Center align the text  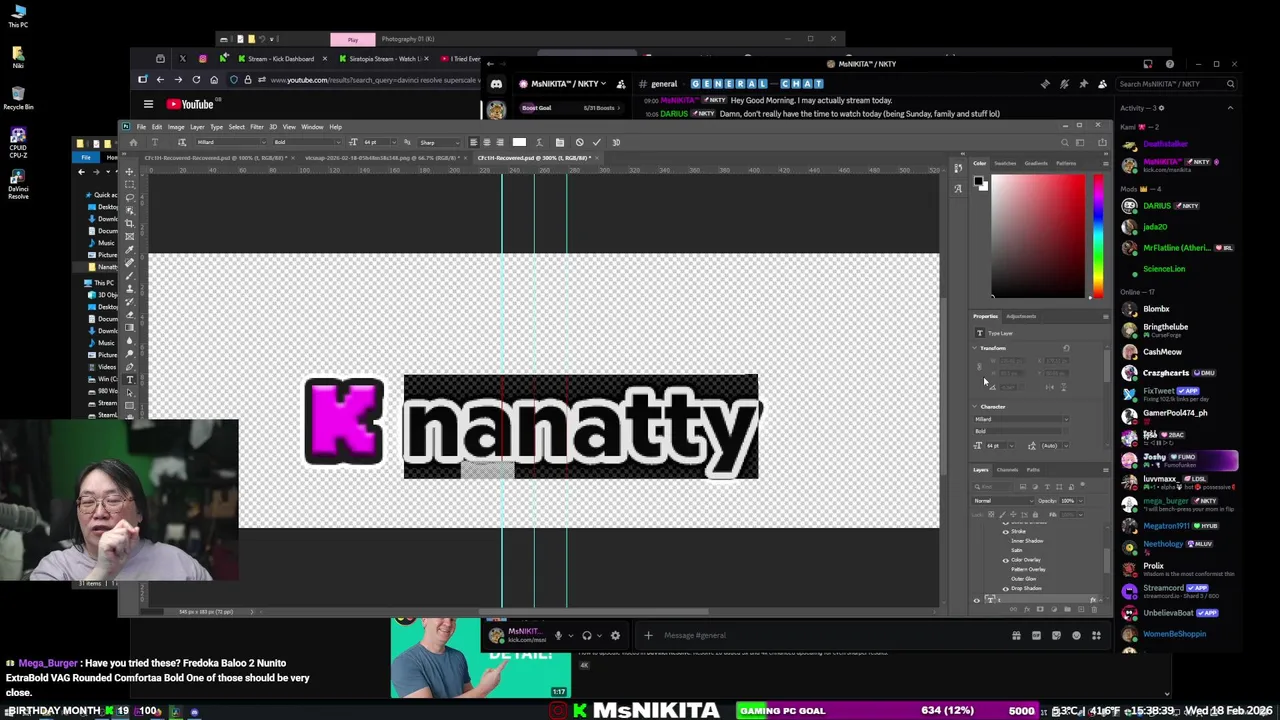(x=486, y=142)
